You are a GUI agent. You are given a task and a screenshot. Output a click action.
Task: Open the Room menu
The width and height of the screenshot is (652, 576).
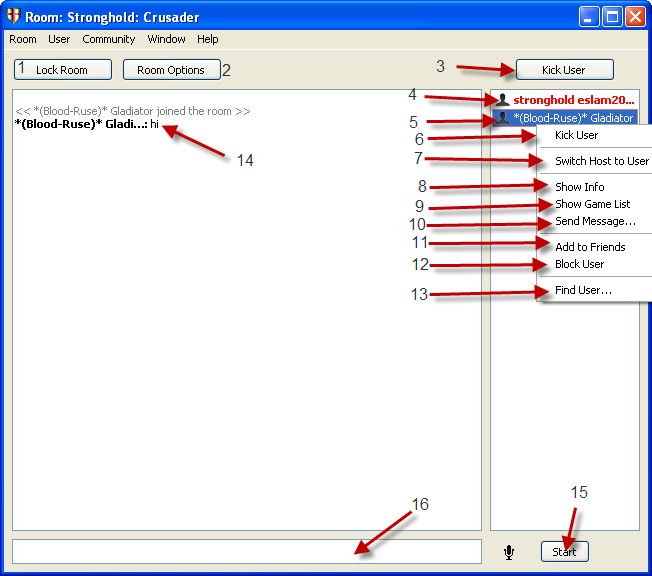pyautogui.click(x=23, y=39)
